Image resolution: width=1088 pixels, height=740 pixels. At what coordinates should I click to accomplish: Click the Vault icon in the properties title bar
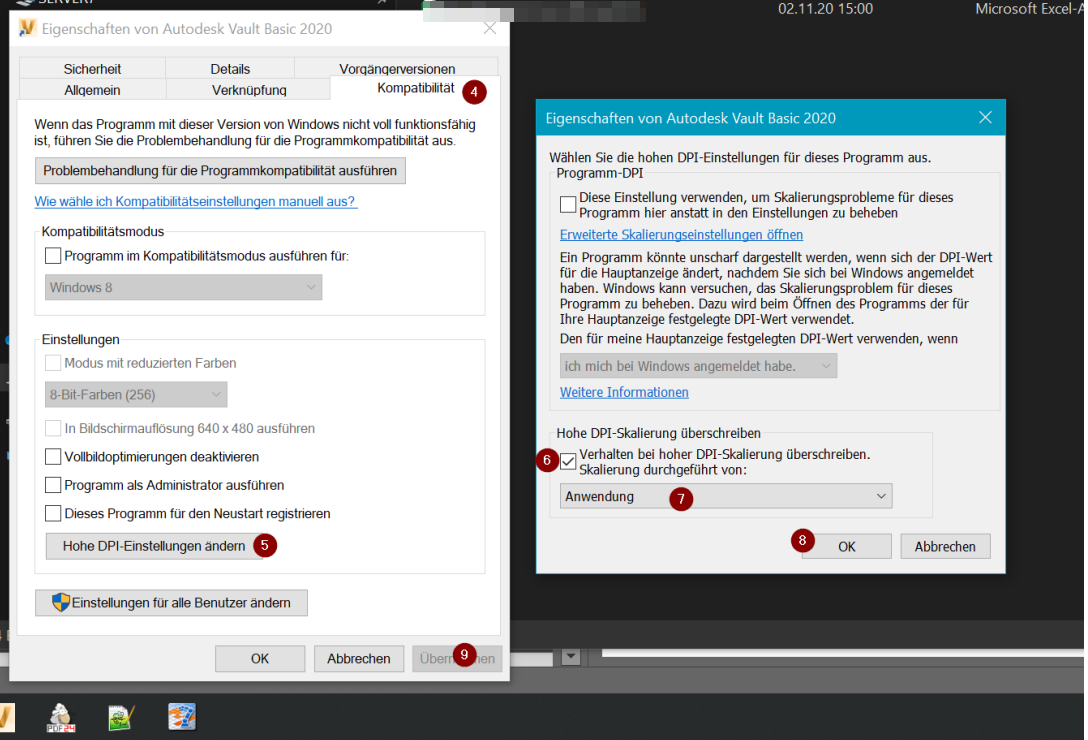tap(27, 28)
